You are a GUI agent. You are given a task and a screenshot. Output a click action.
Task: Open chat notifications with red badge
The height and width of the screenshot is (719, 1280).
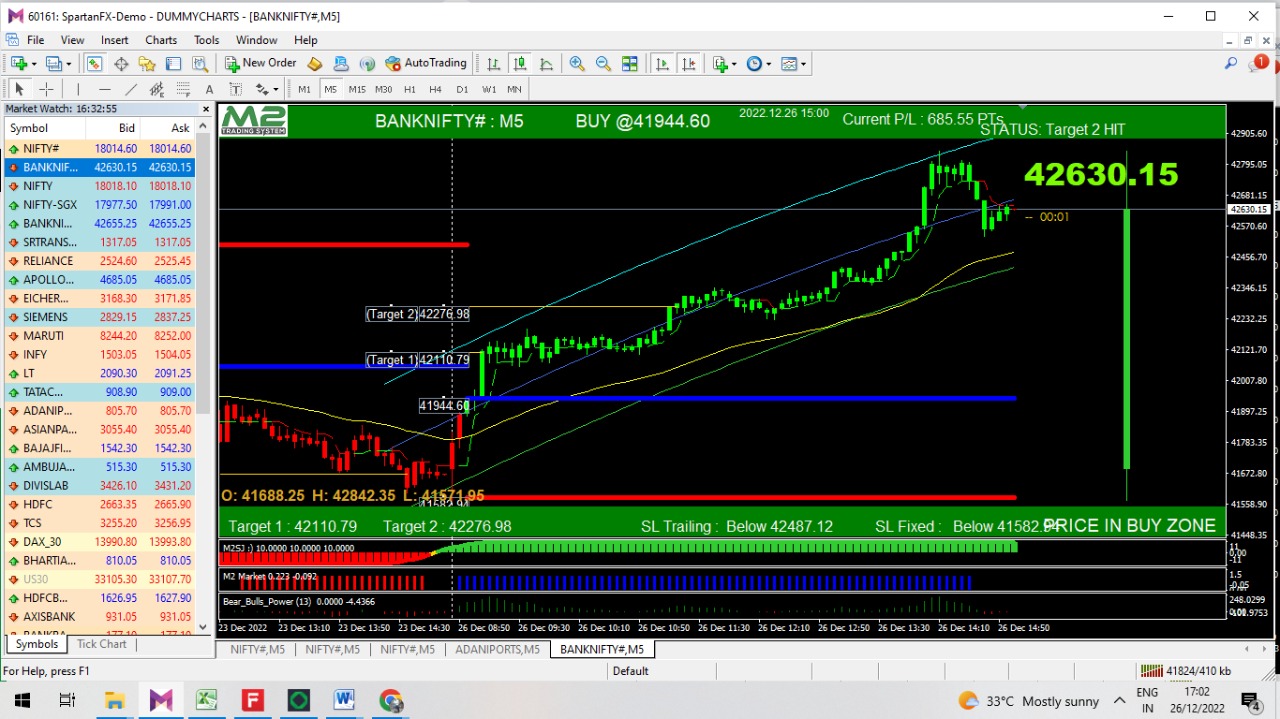(1258, 64)
